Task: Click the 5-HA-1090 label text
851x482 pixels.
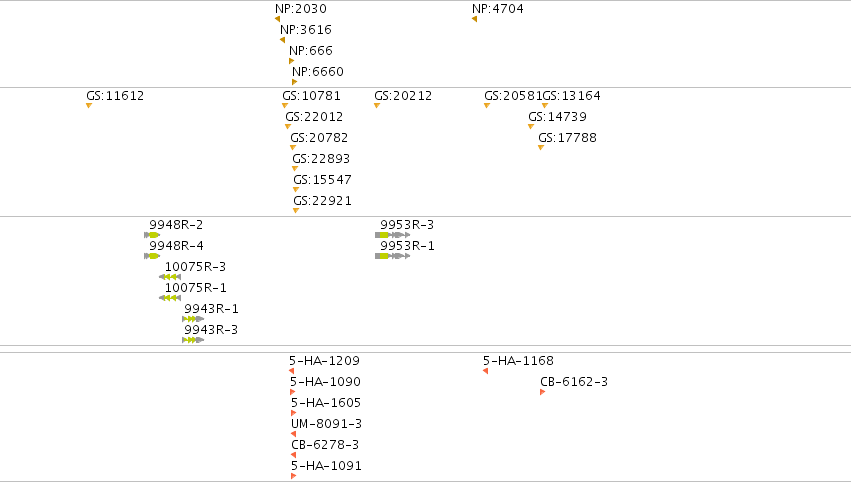Action: [x=325, y=382]
